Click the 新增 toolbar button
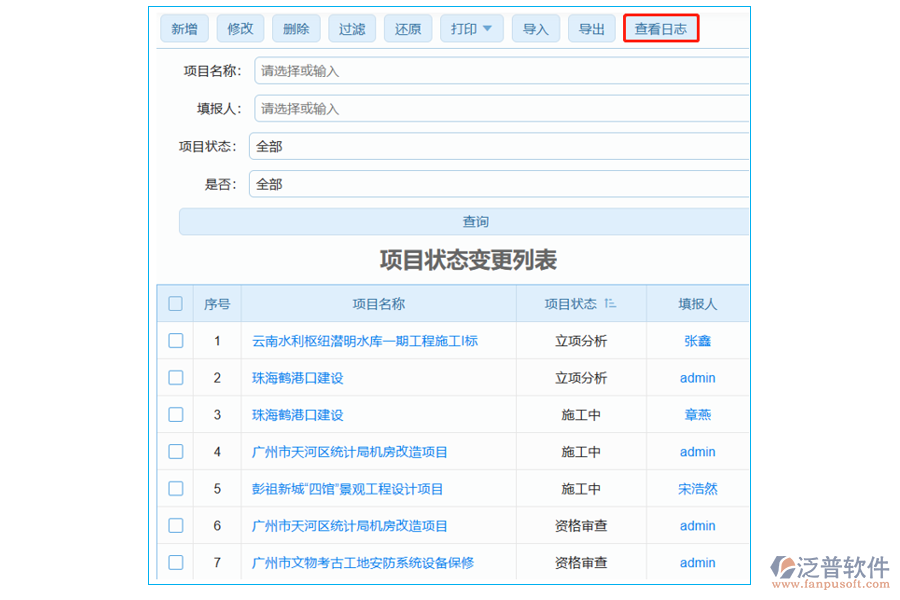The width and height of the screenshot is (900, 600). pos(184,28)
